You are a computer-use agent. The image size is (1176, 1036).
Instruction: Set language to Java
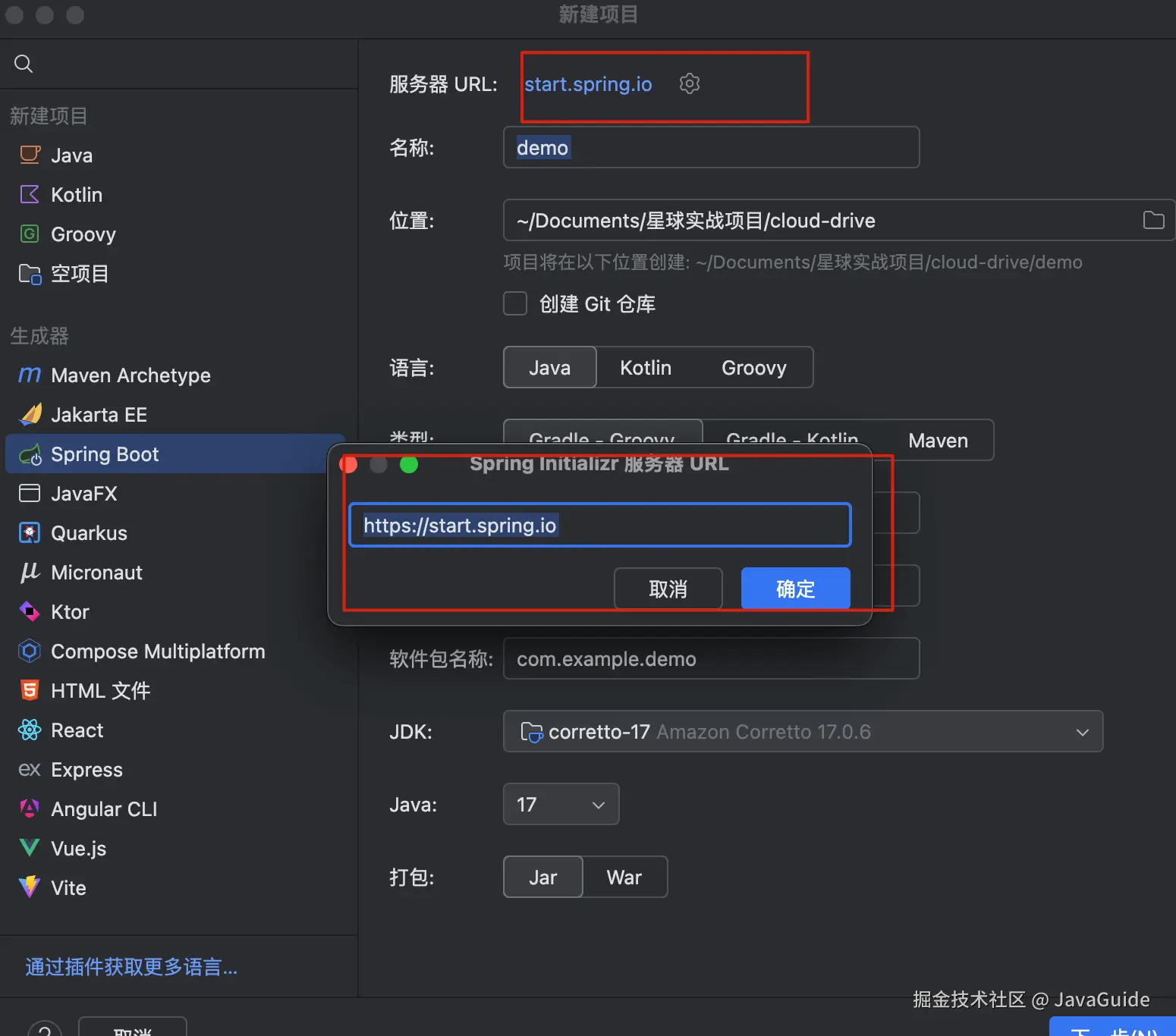pos(550,367)
